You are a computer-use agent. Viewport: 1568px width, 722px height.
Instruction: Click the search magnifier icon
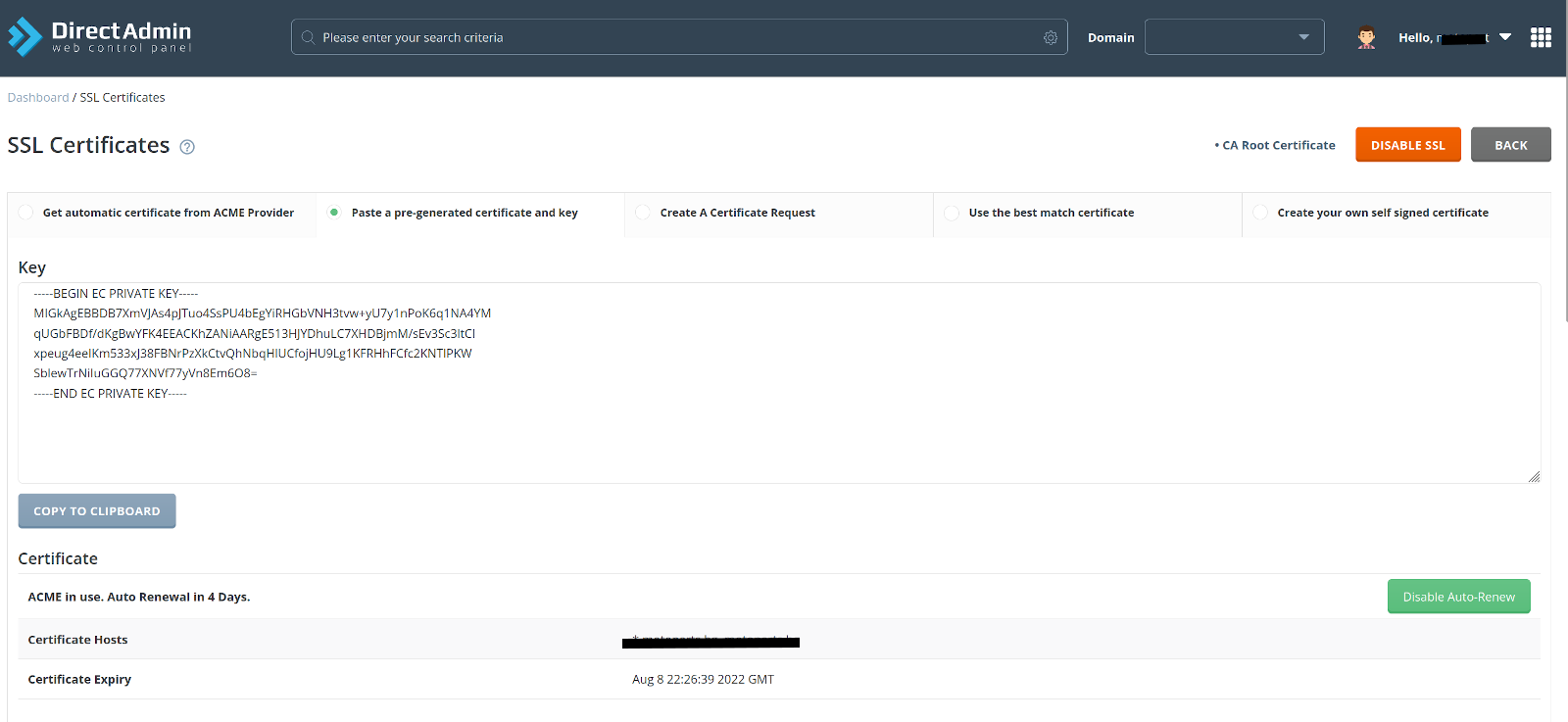tap(308, 37)
